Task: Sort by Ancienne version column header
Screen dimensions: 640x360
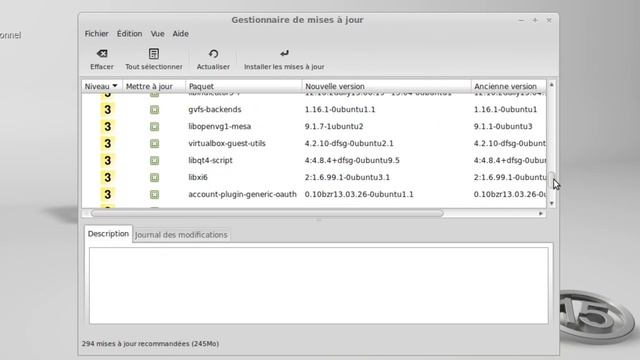Action: pyautogui.click(x=509, y=86)
